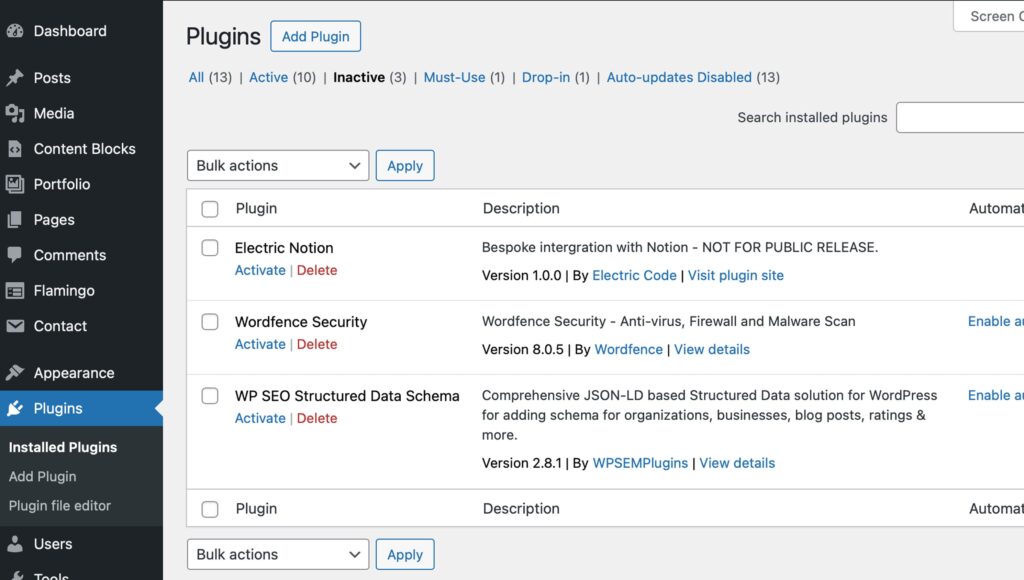
Task: Open the WPSEMPlugins author link
Action: pos(640,463)
